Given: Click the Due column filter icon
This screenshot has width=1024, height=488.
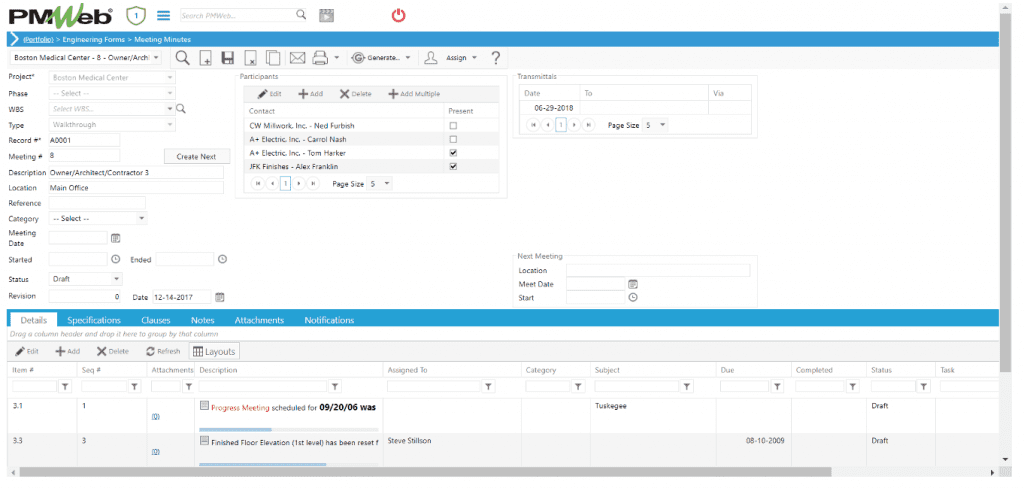Looking at the screenshot, I should pos(777,387).
